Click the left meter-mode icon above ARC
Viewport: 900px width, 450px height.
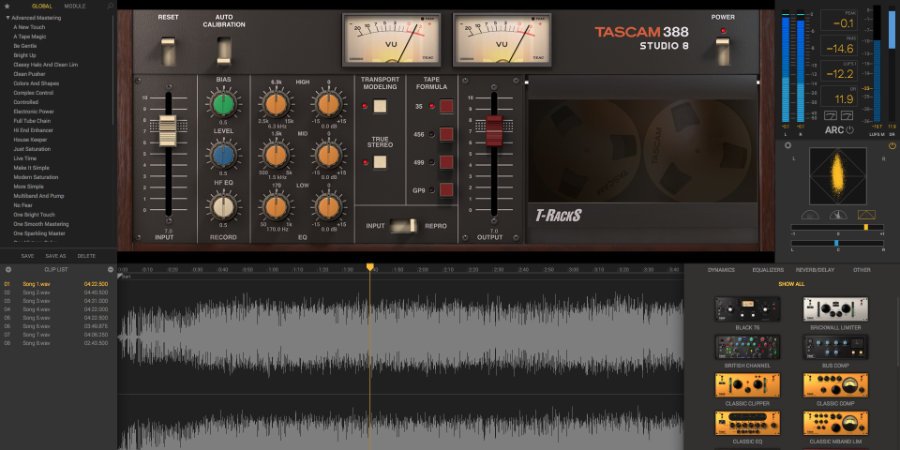(831, 115)
